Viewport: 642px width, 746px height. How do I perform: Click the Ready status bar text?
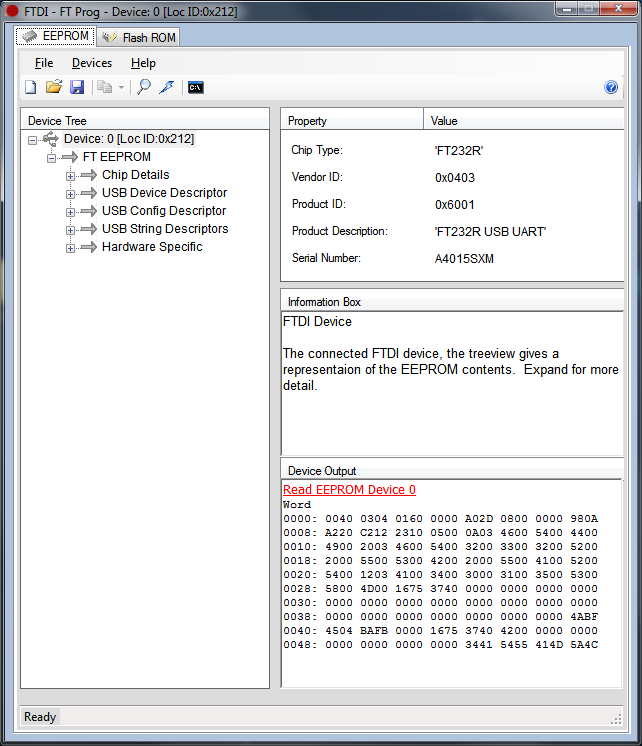coord(40,717)
